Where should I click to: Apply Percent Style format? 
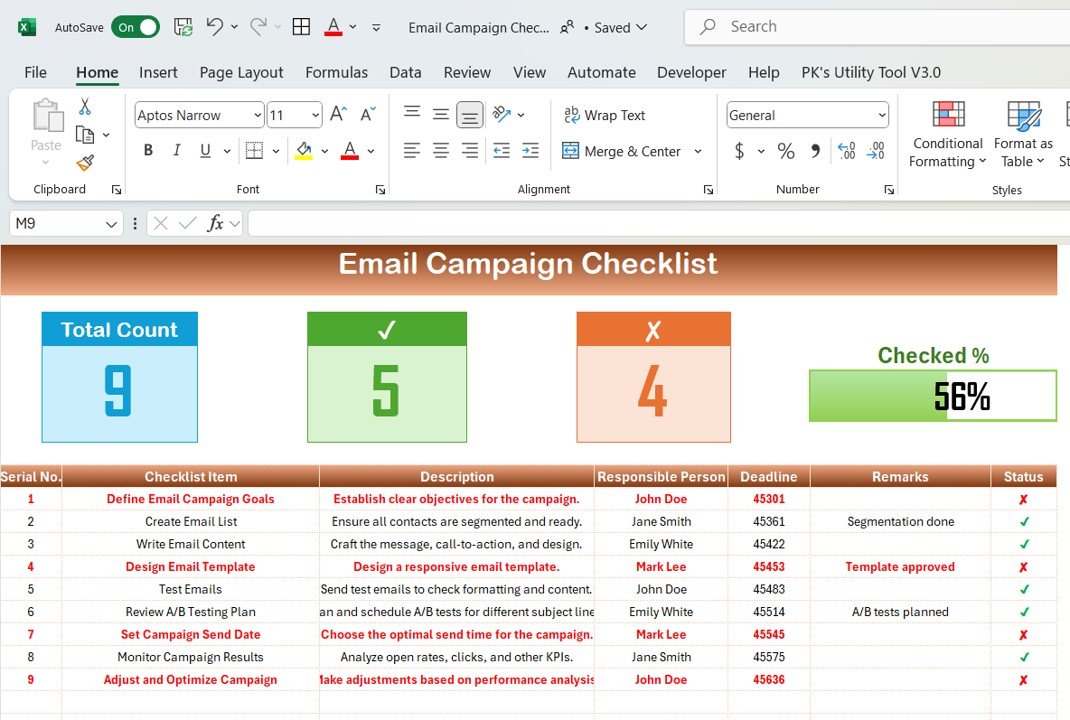point(786,151)
